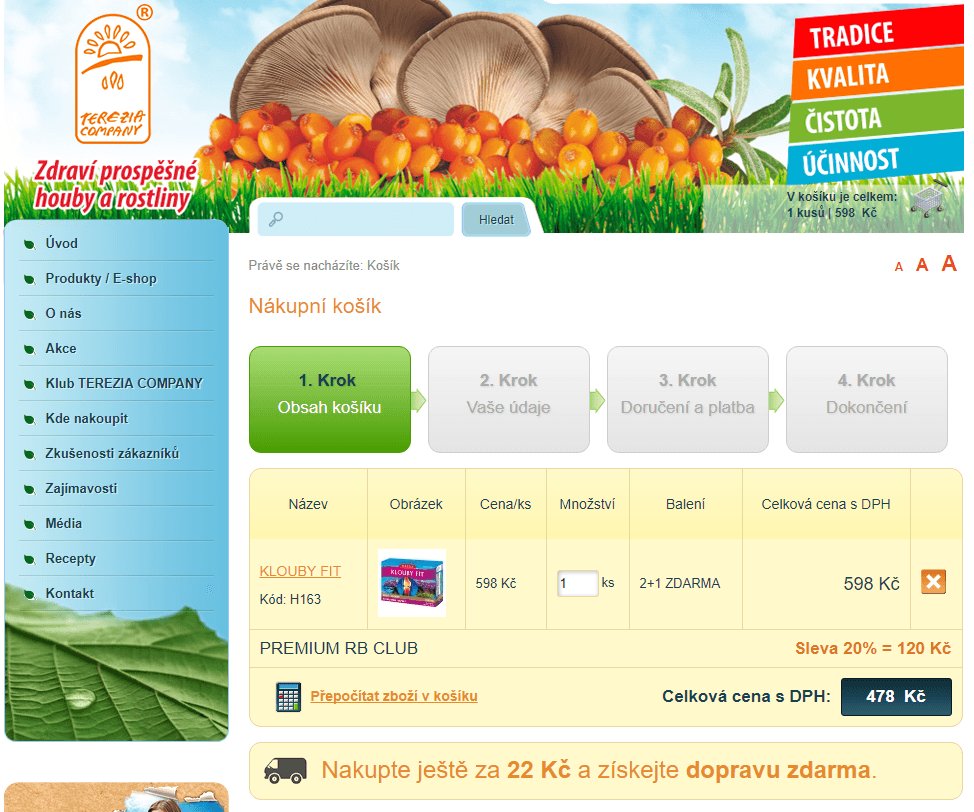Remove KLOUBY FIT with the X icon

click(x=933, y=582)
